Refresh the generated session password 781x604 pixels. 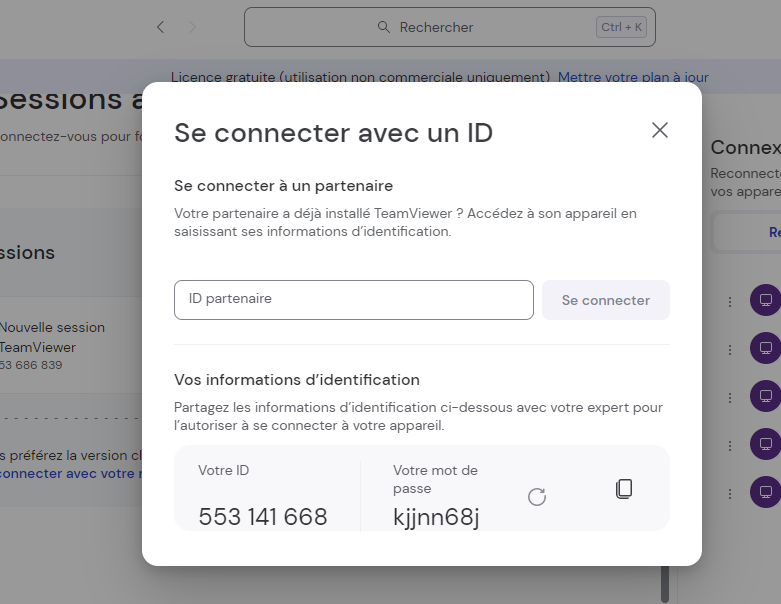pyautogui.click(x=537, y=497)
